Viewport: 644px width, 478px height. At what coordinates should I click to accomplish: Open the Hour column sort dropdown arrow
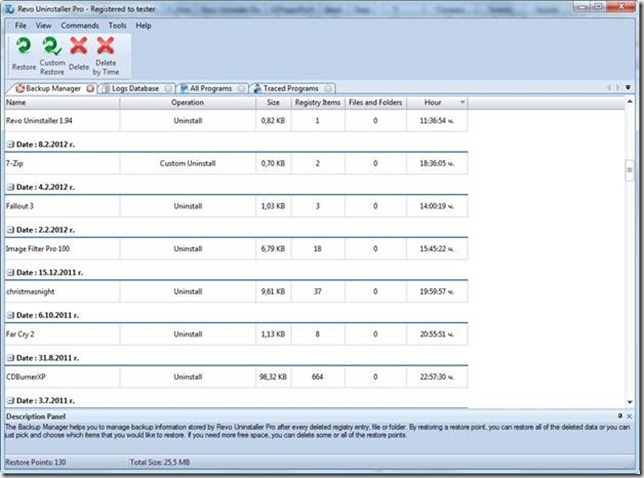[x=462, y=102]
